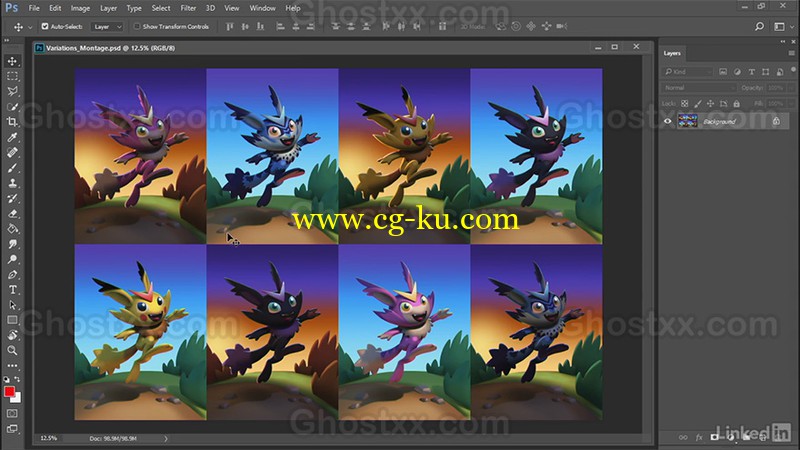Screen dimensions: 800x450
Task: Switch to the Layers tab
Action: (x=672, y=53)
